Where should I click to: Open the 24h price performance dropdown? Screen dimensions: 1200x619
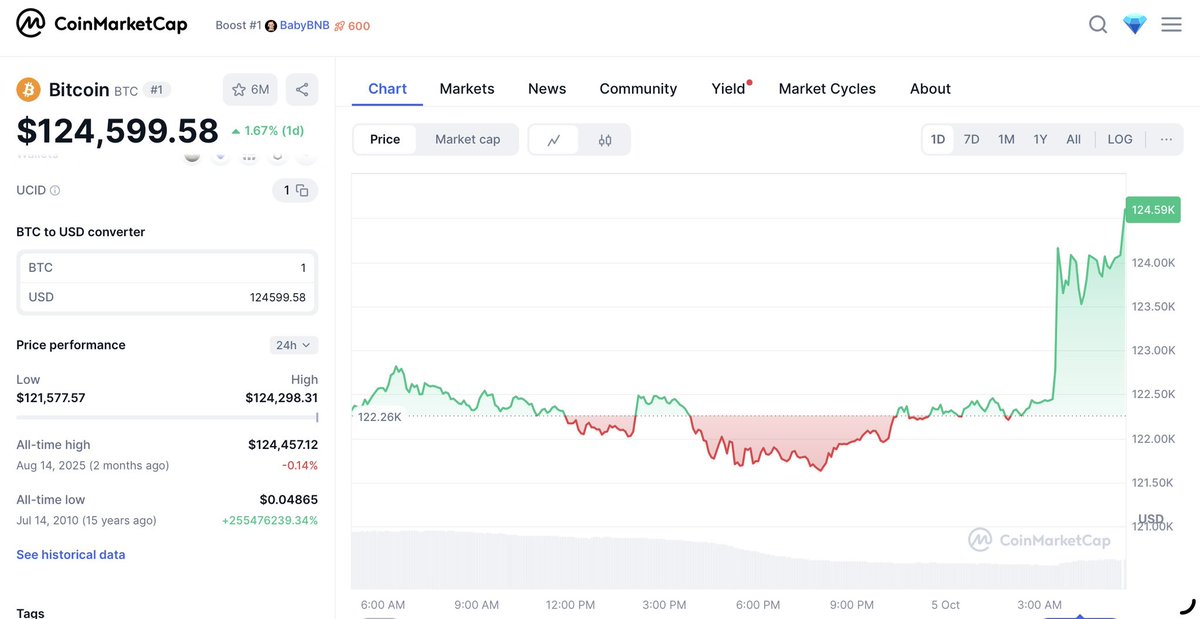pos(294,345)
